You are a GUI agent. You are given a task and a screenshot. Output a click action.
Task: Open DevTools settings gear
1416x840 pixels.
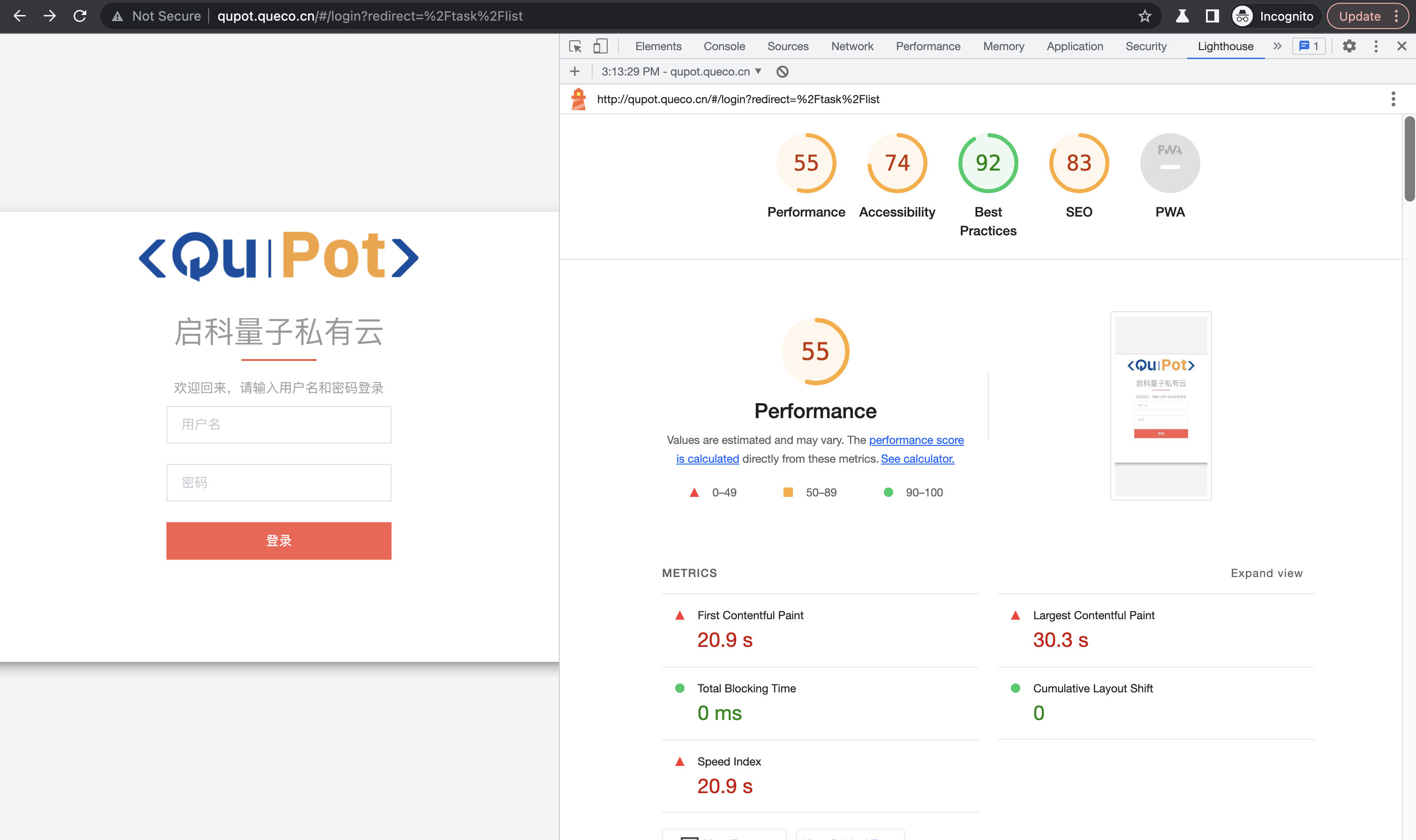pyautogui.click(x=1349, y=46)
